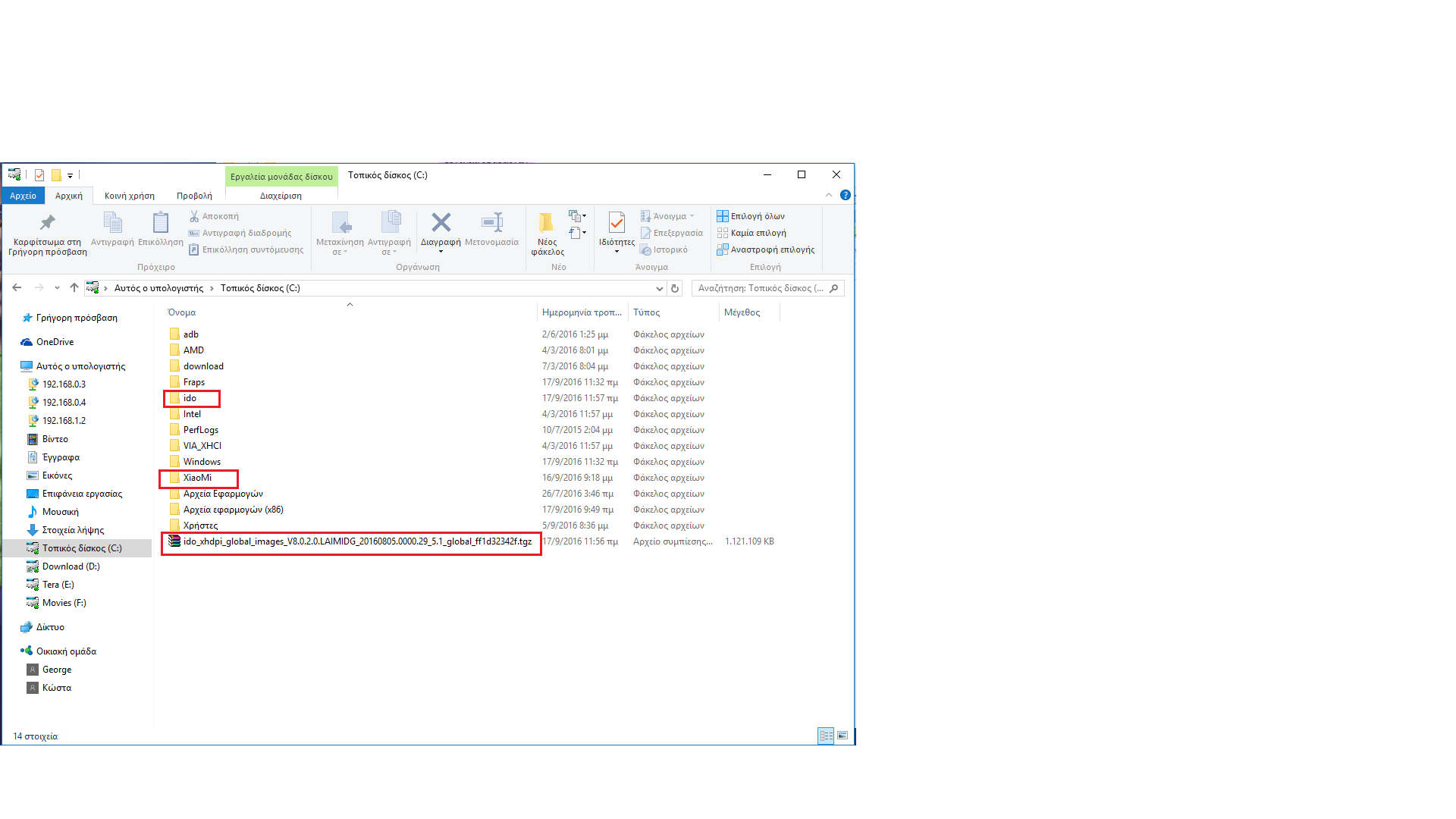
Task: Click Pin to Quick access (Καρφίτσωμα) icon
Action: 47,223
